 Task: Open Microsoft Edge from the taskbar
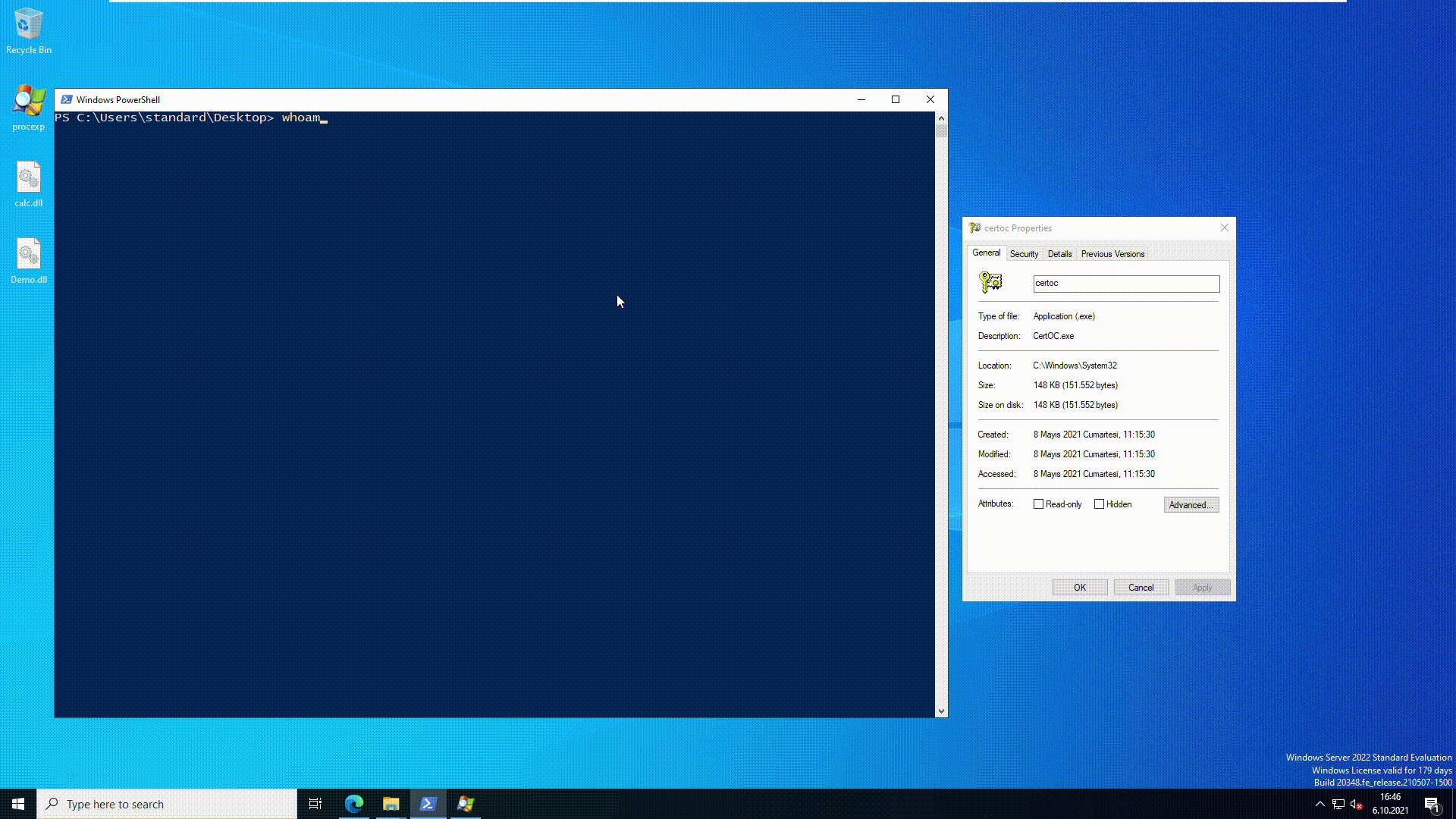353,803
